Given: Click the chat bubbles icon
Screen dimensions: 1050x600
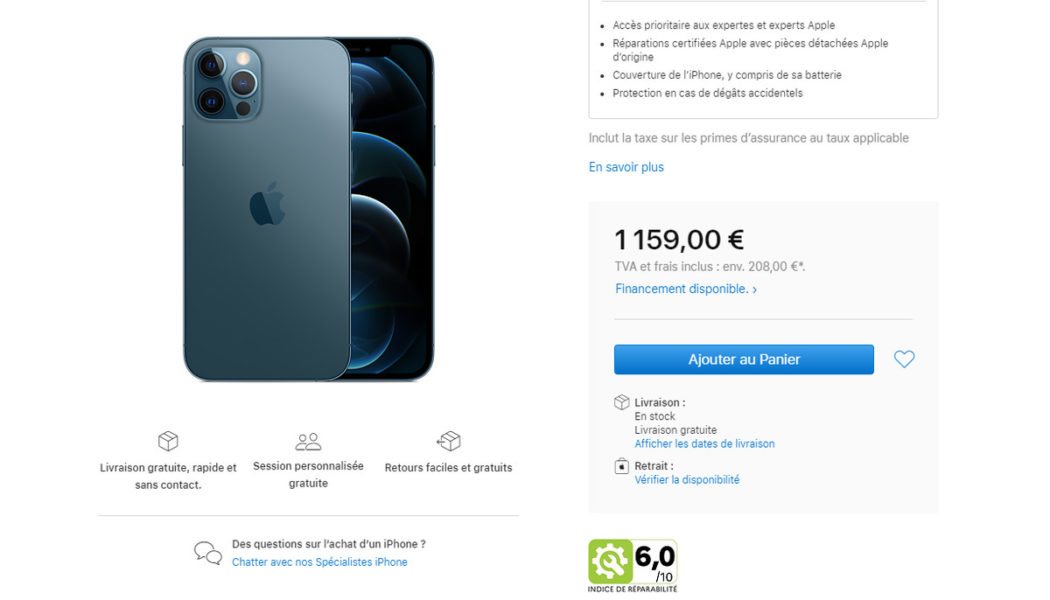Looking at the screenshot, I should tap(208, 553).
